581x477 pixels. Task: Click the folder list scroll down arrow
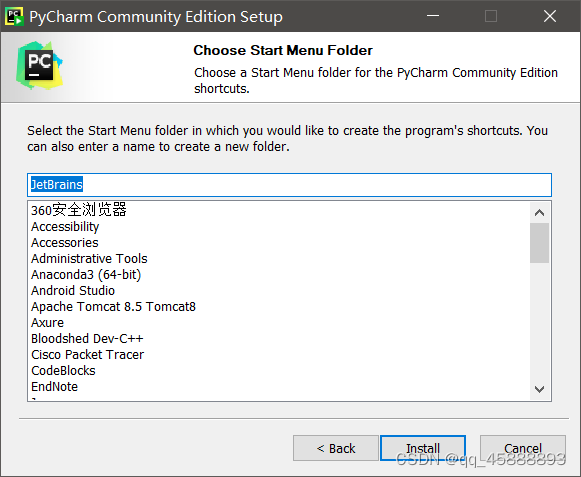(x=540, y=389)
